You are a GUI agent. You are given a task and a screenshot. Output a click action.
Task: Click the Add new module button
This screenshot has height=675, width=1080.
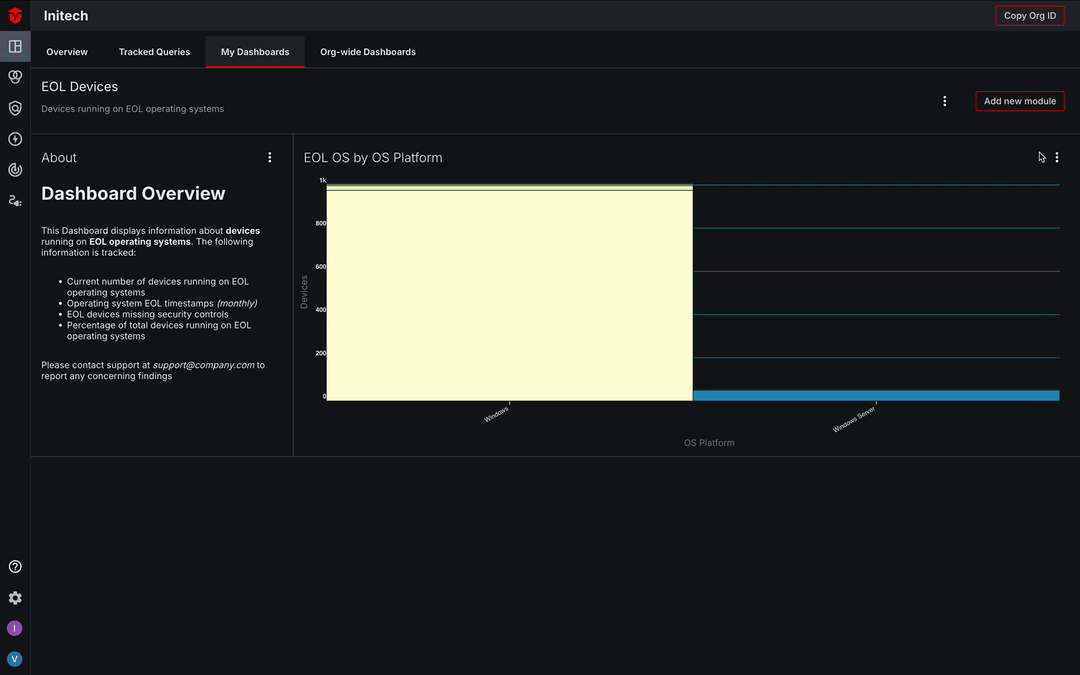tap(1020, 101)
